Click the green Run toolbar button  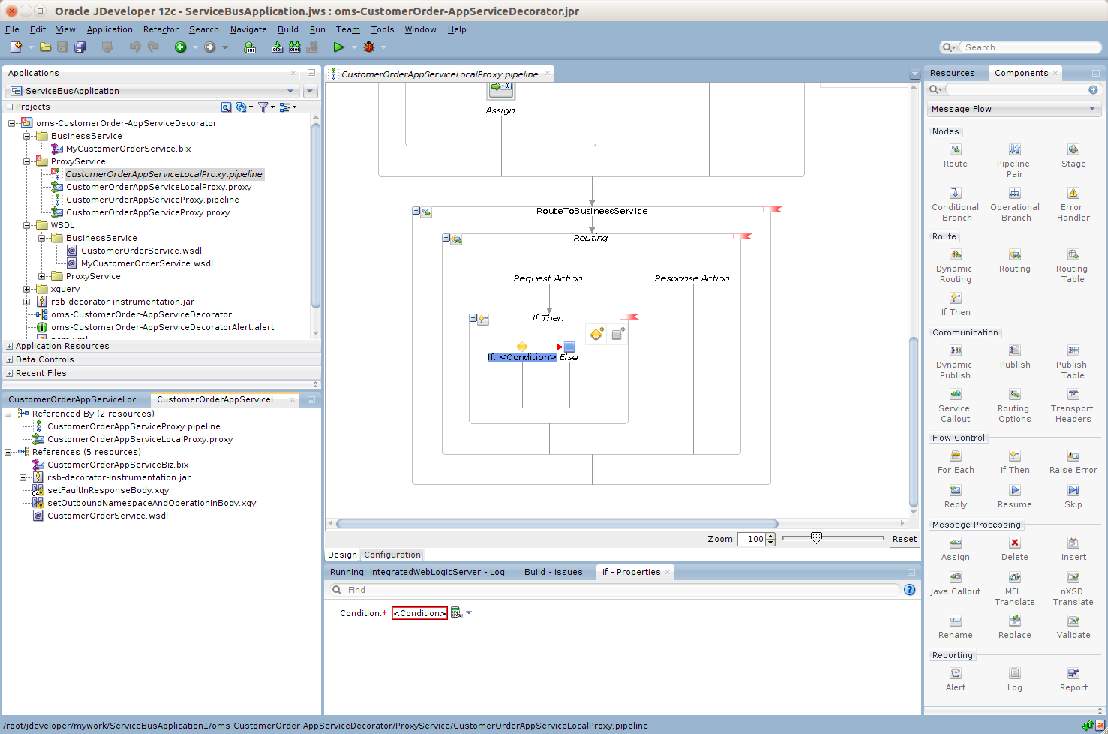[x=338, y=47]
